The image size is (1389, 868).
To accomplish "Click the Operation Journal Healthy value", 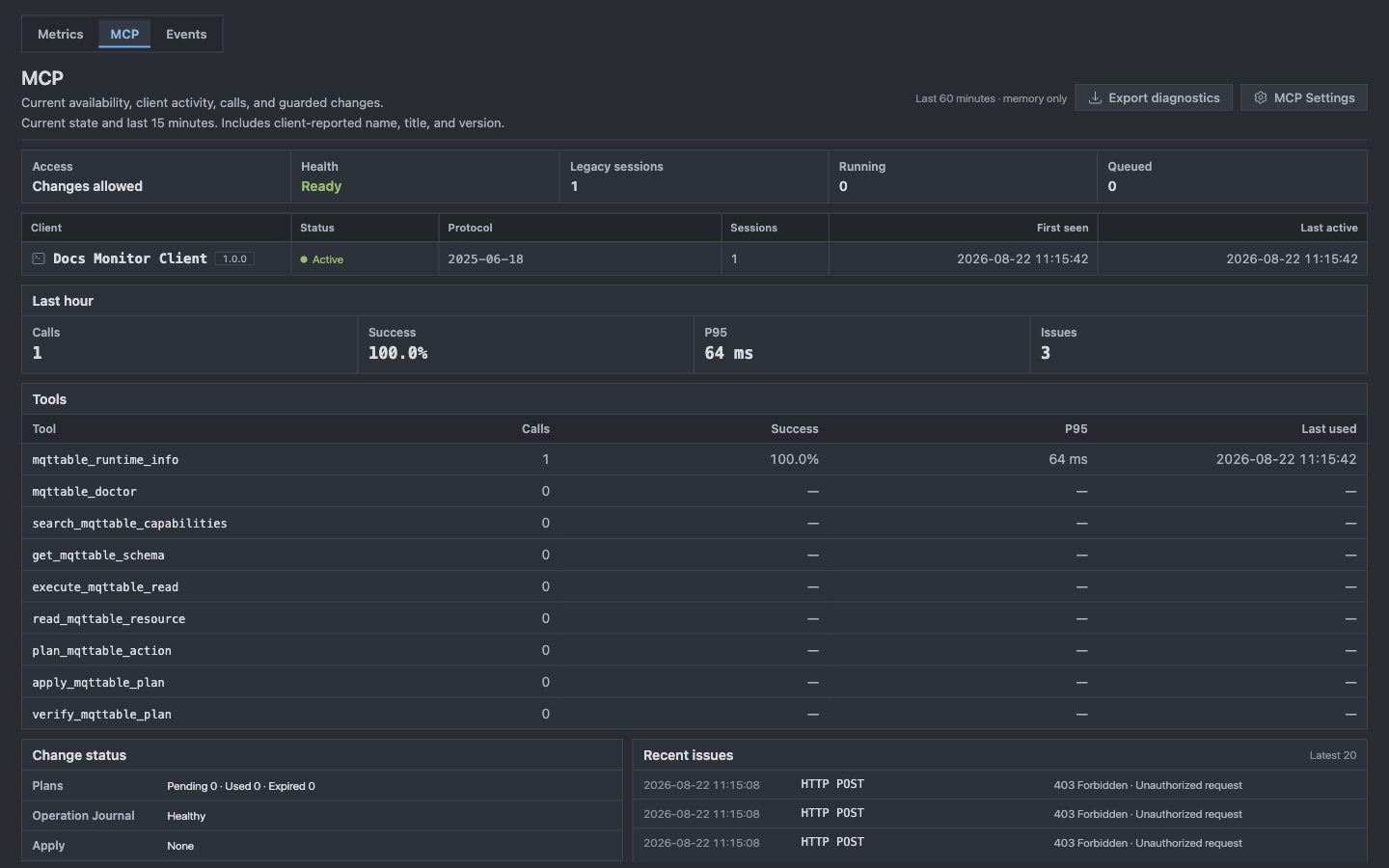I will (186, 816).
